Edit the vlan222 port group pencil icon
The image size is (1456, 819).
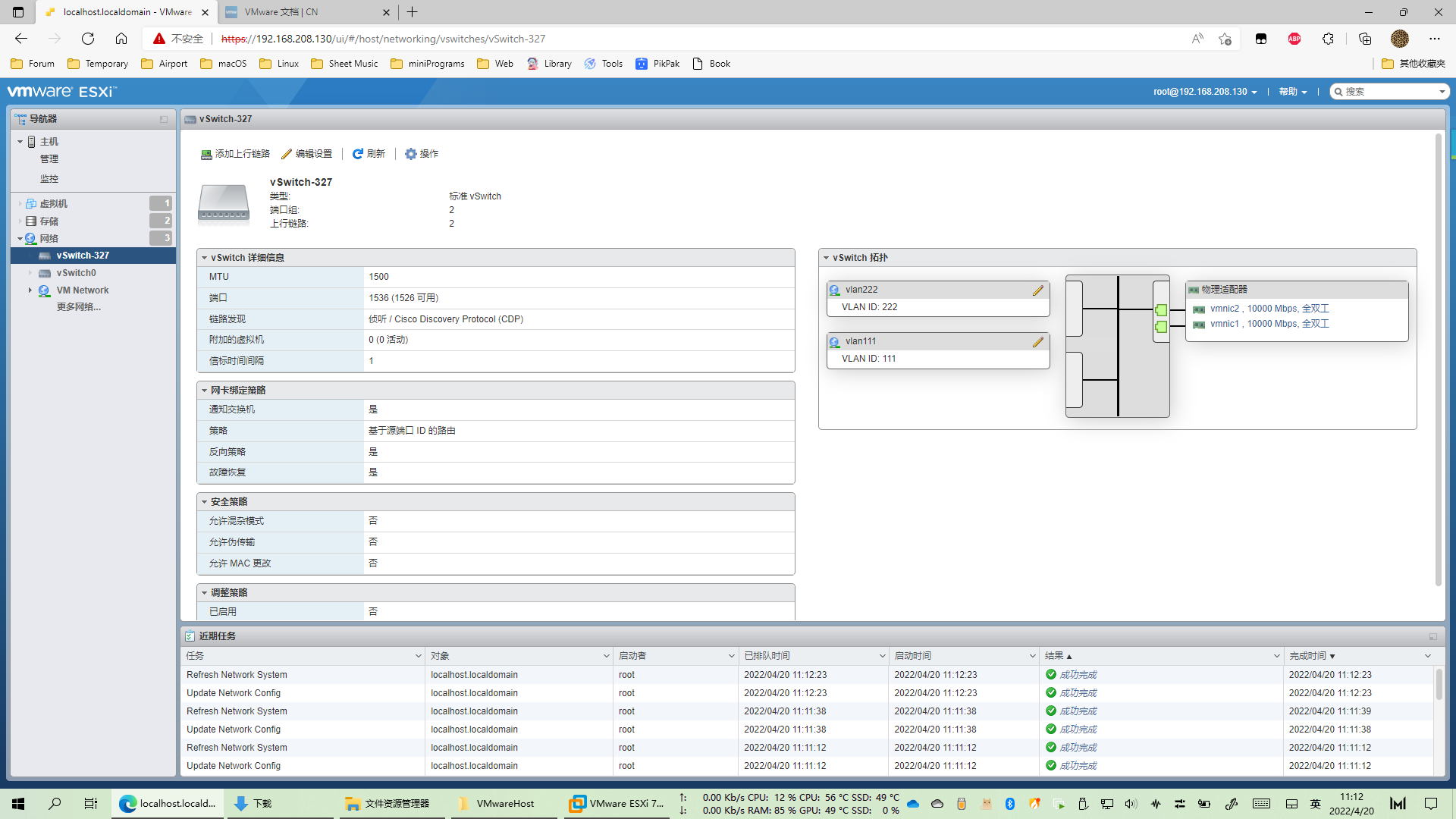click(1037, 290)
